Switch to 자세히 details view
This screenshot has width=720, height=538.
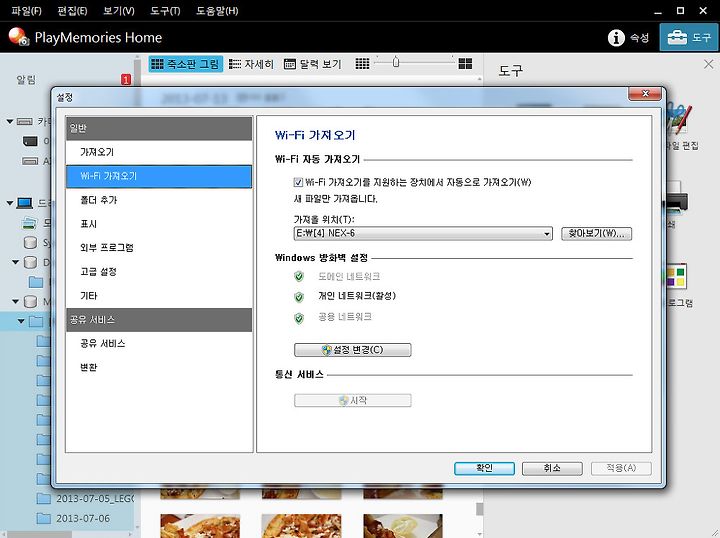click(251, 64)
